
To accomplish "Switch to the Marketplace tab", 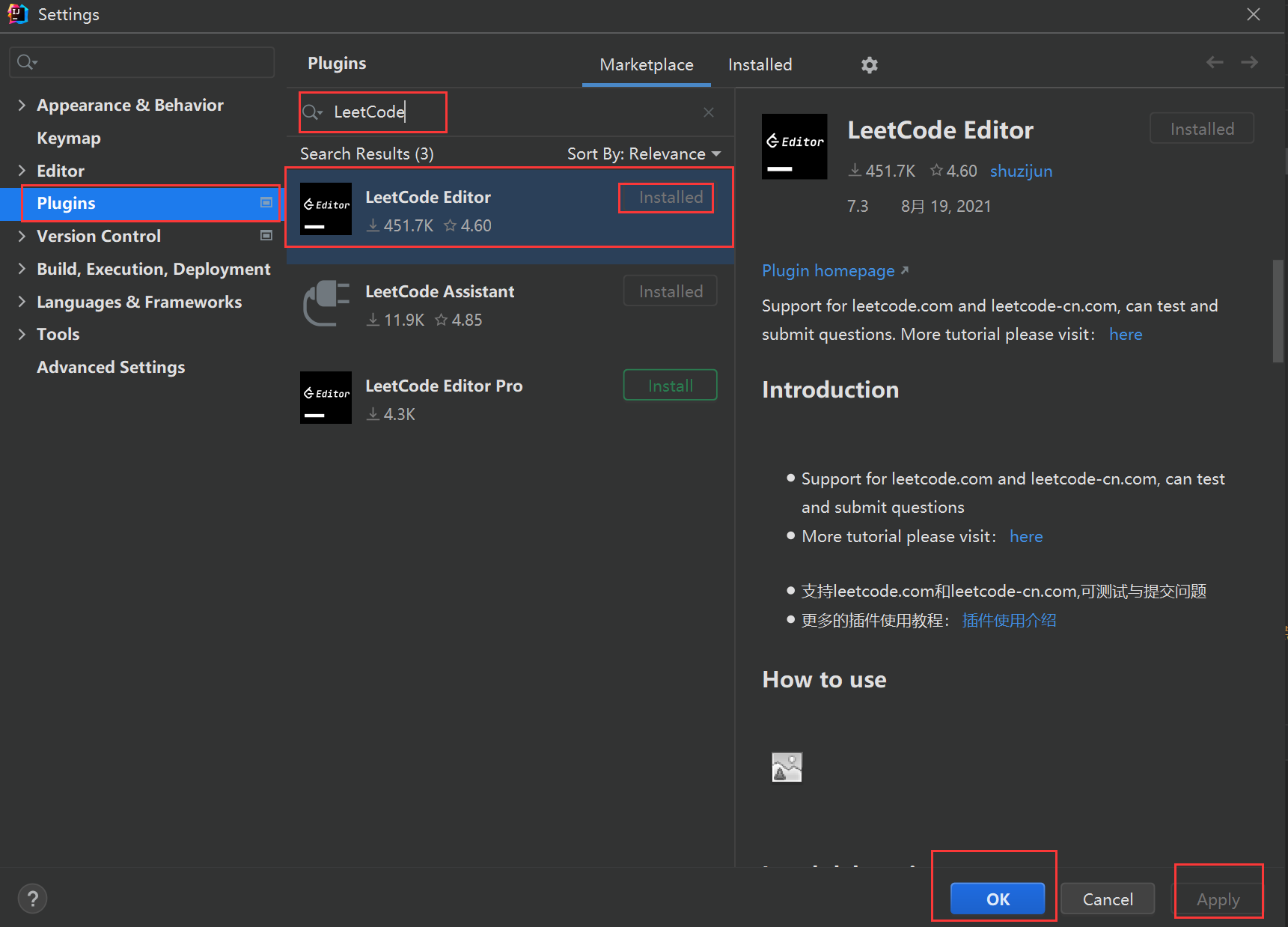I will click(x=647, y=65).
